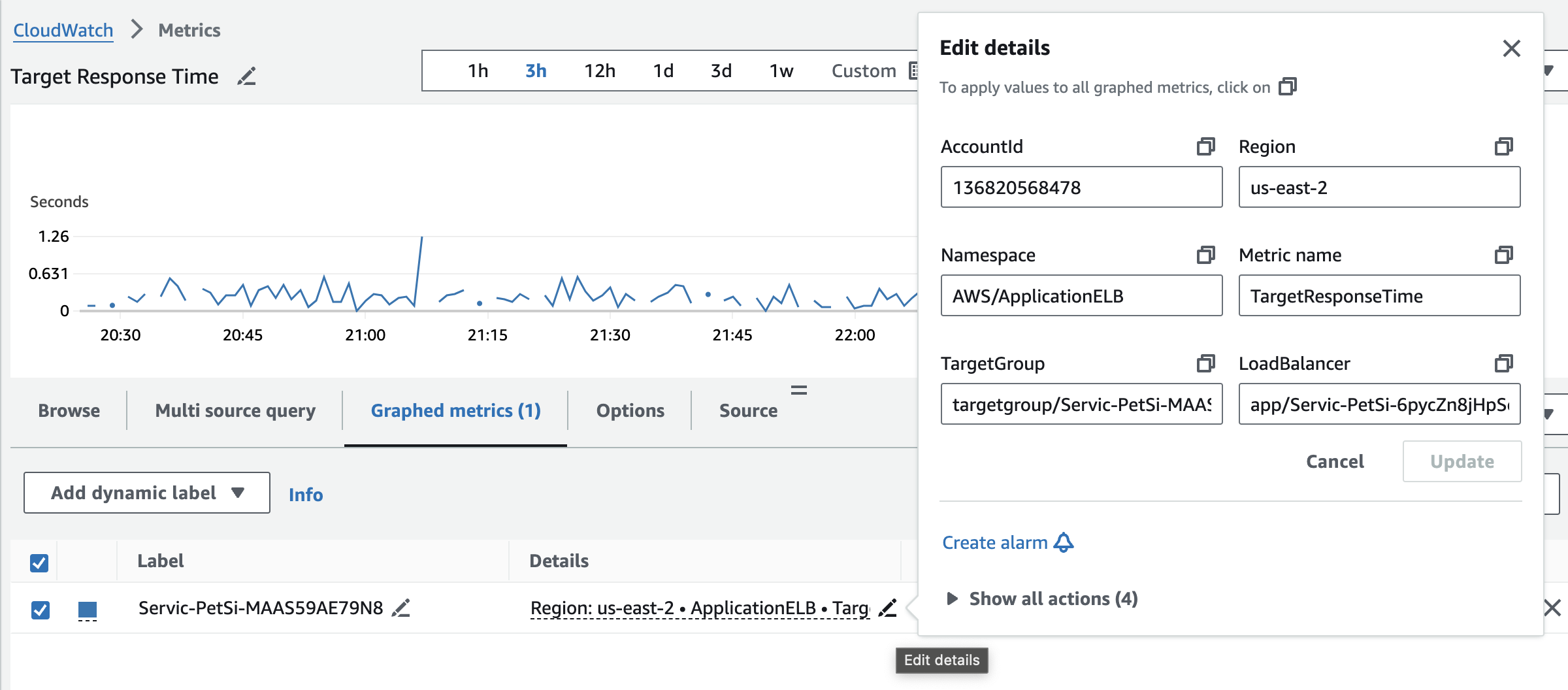Switch to the Browse tab
Image resolution: width=1568 pixels, height=690 pixels.
click(x=69, y=410)
